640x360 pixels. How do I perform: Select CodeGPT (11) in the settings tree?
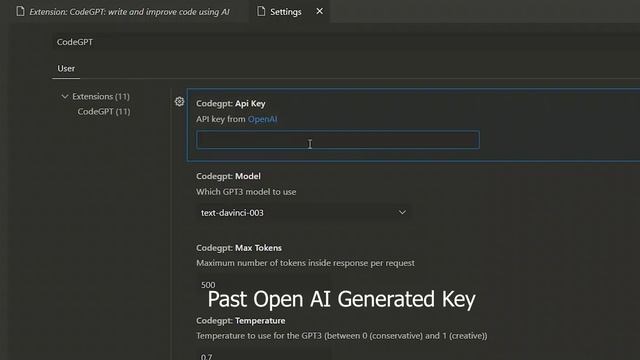104,111
